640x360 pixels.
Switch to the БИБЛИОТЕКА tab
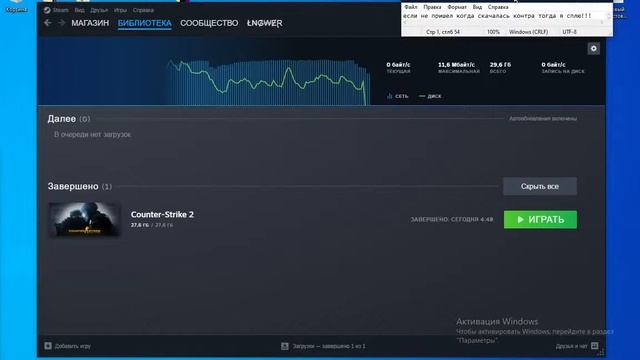[144, 23]
